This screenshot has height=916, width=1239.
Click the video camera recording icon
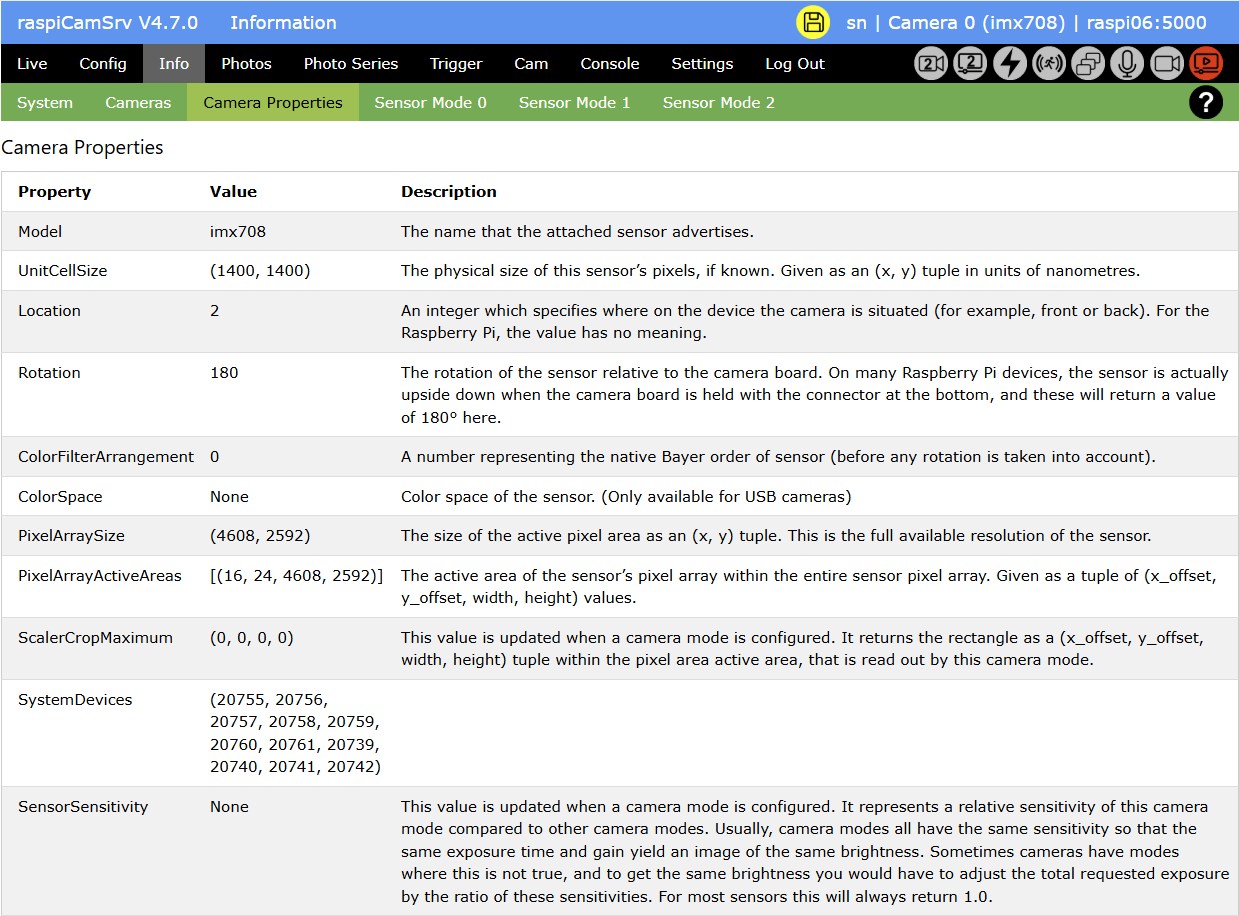[1166, 64]
